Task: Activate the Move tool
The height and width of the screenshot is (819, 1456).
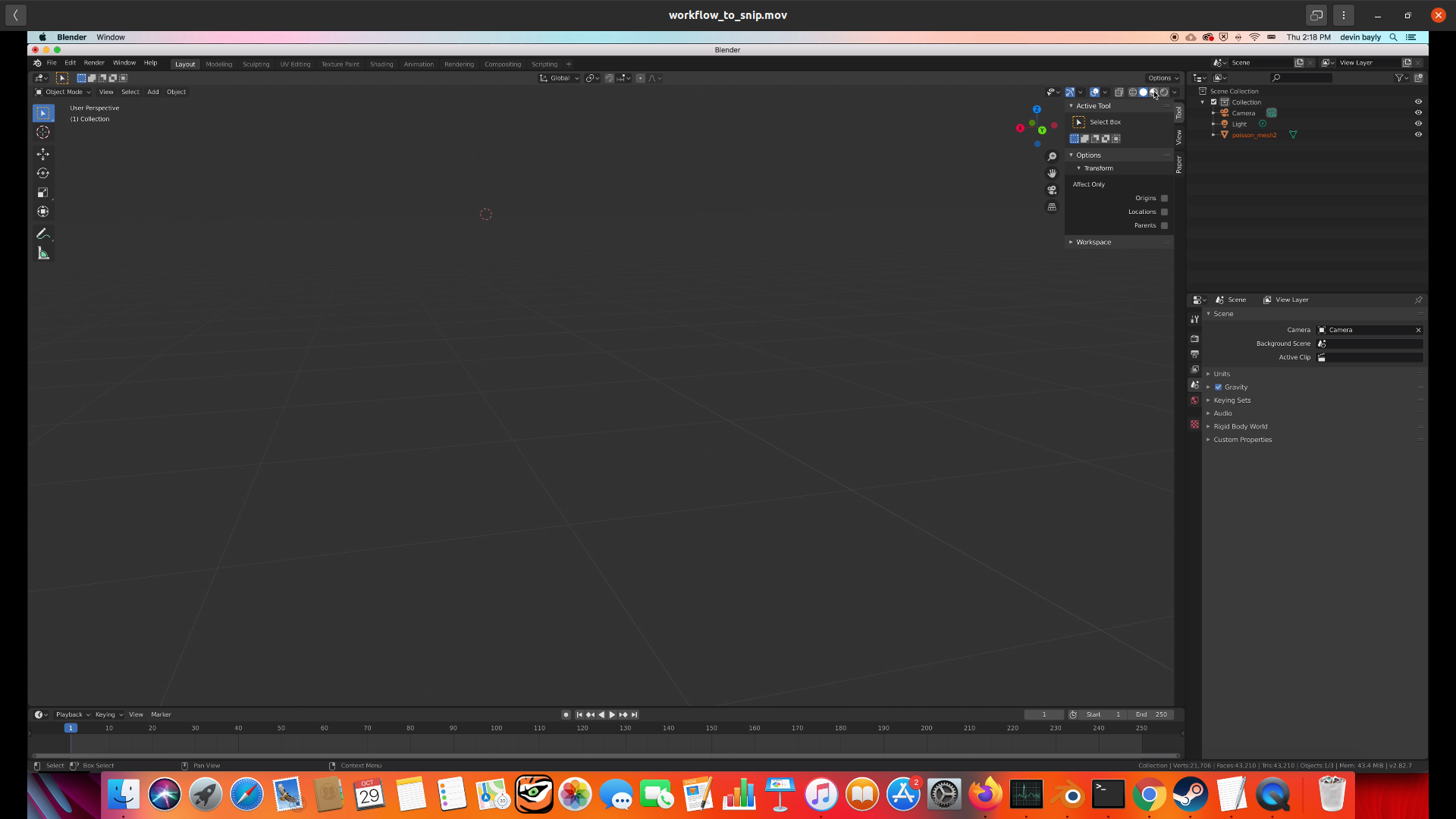Action: point(43,154)
